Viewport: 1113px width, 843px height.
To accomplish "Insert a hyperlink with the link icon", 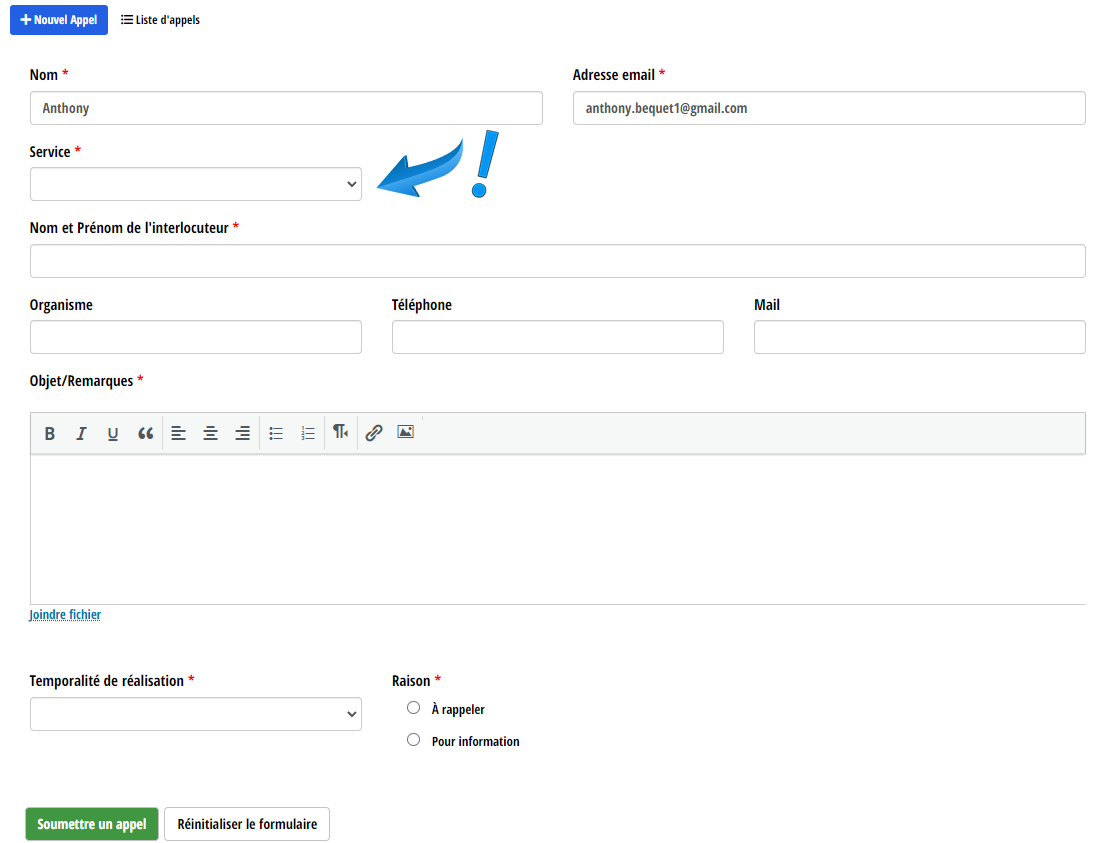I will point(374,433).
